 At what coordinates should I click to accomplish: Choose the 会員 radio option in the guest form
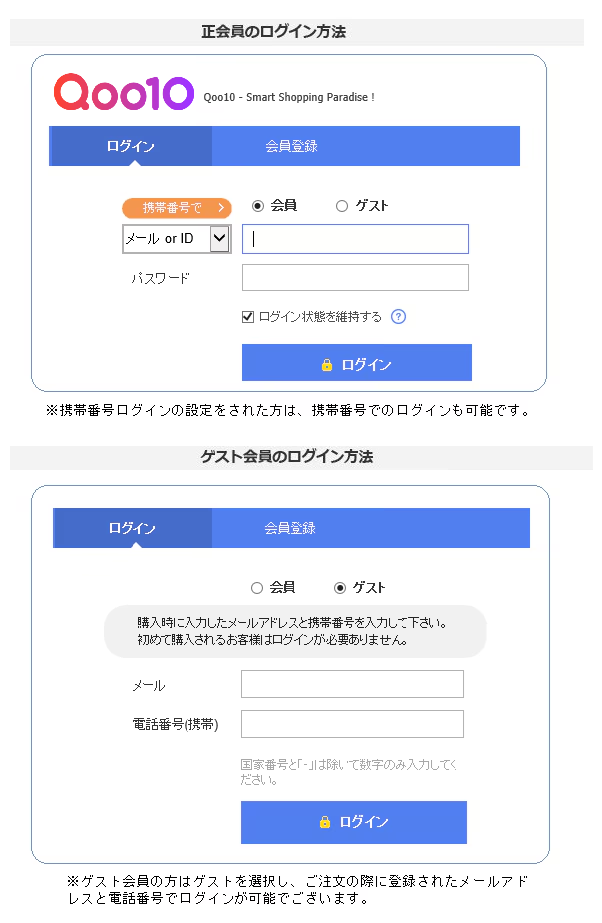click(257, 587)
